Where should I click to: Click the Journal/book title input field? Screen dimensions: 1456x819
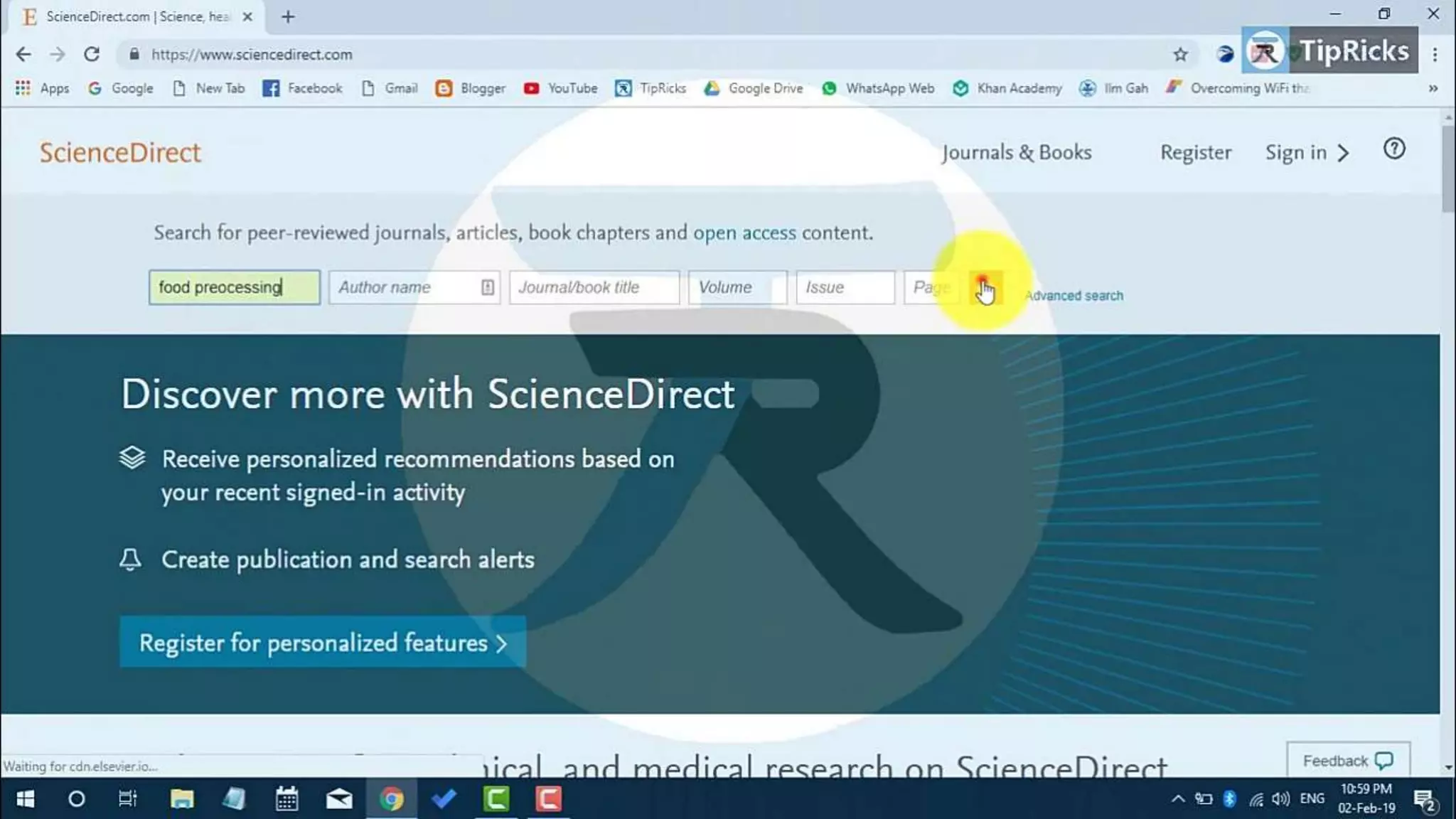pos(594,287)
